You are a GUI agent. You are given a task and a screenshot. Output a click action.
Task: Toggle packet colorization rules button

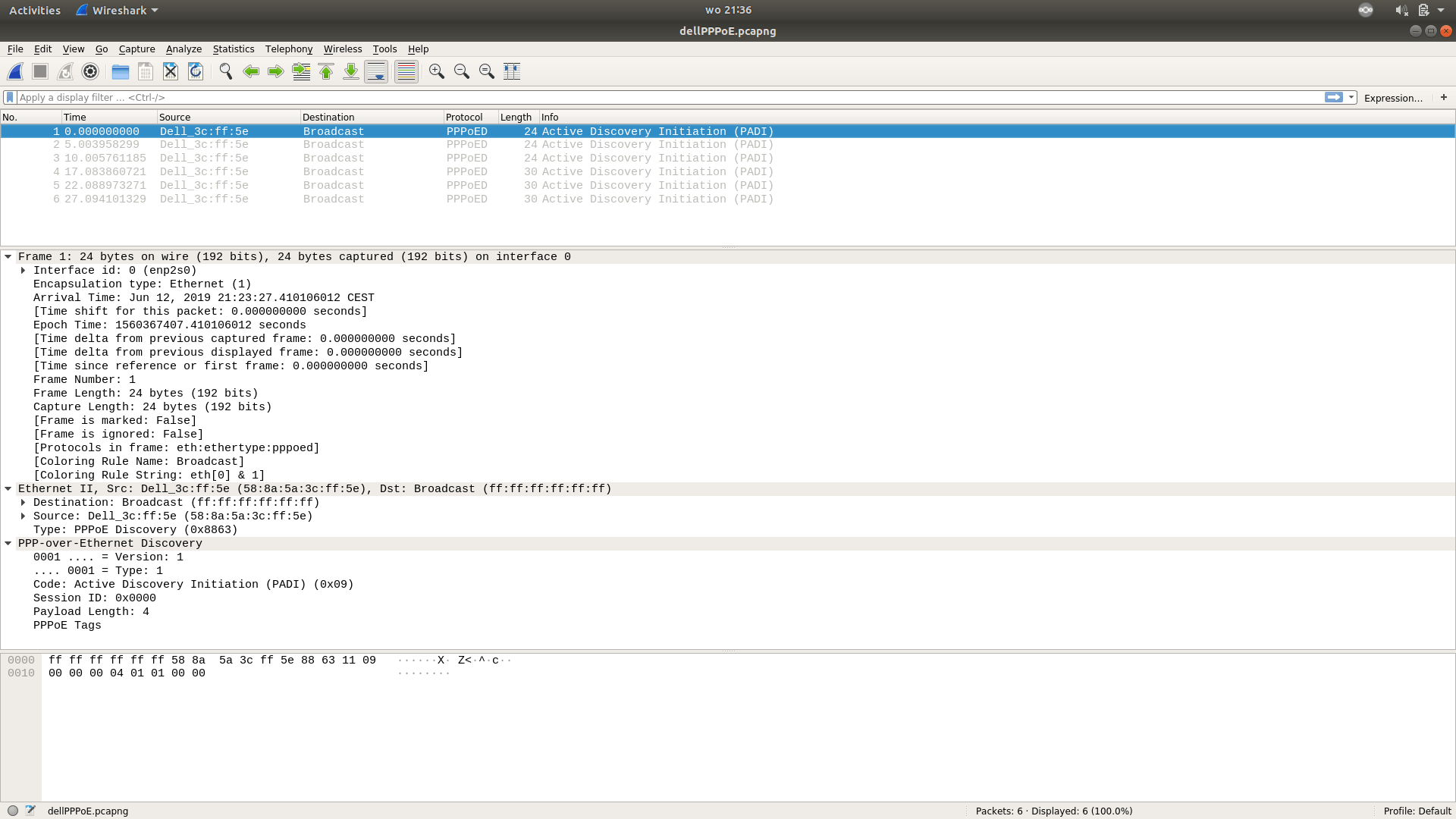(x=406, y=71)
